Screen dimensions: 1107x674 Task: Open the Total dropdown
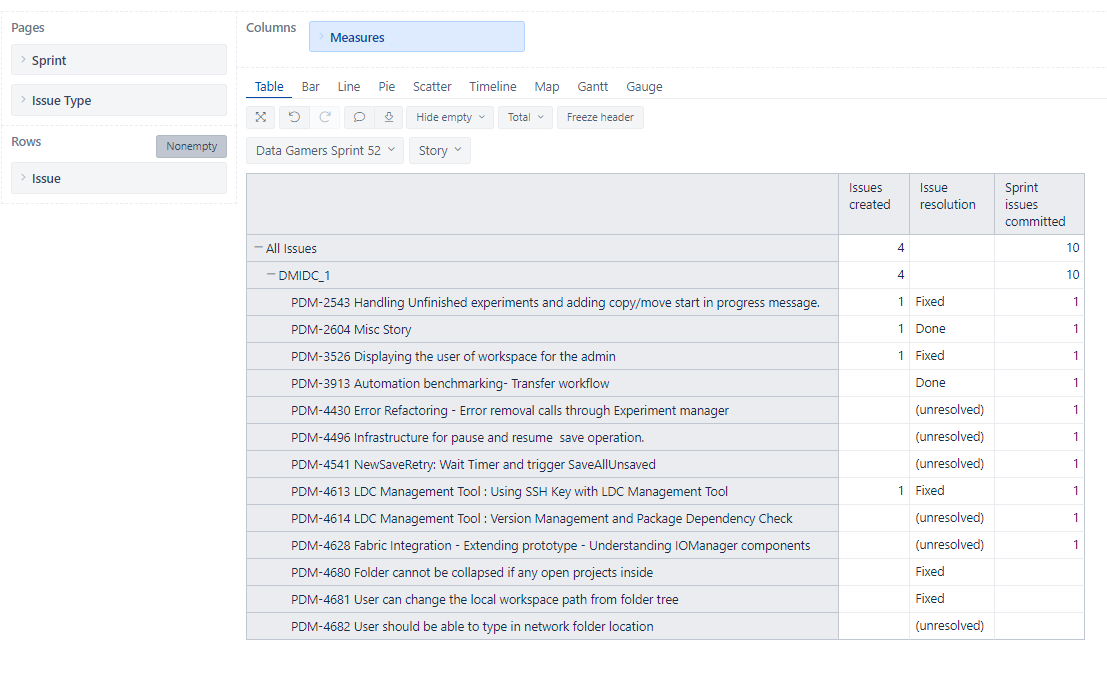[x=525, y=117]
